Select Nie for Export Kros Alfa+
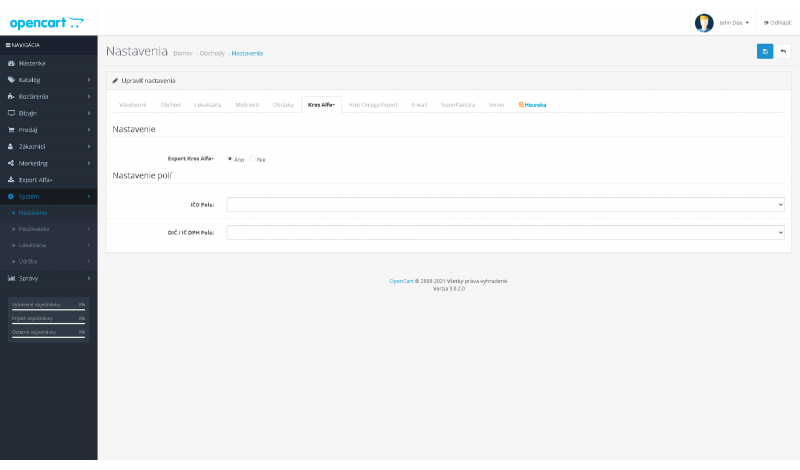 pyautogui.click(x=253, y=159)
